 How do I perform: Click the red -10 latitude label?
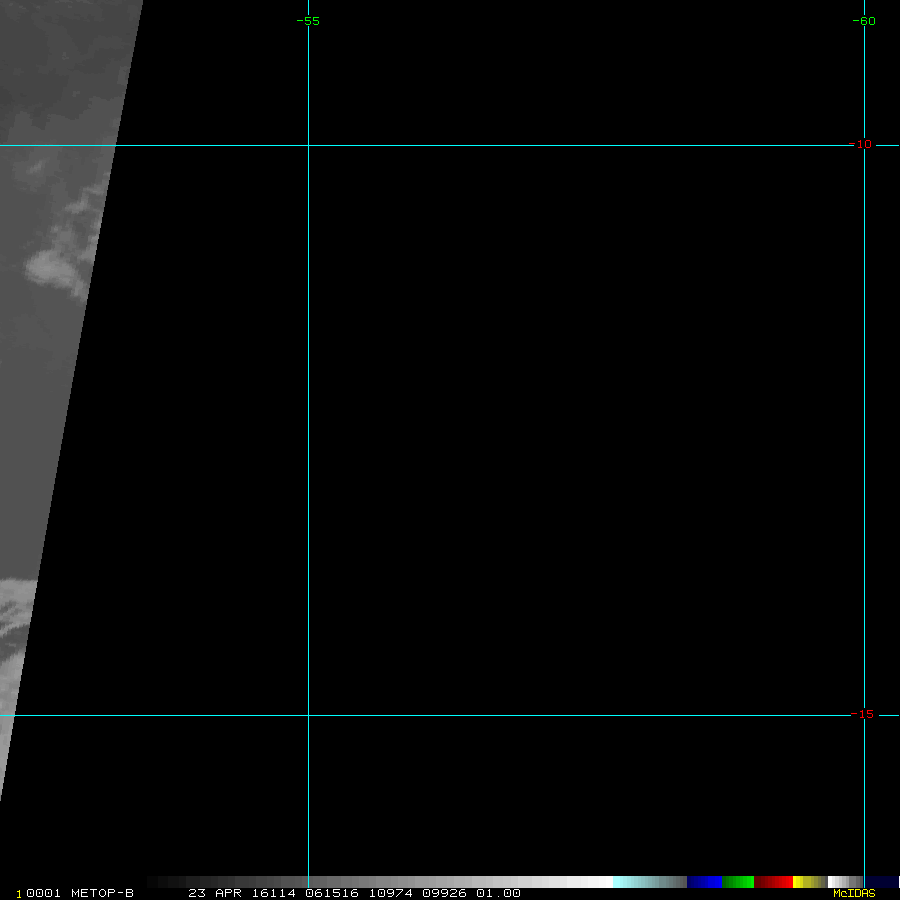coord(860,144)
